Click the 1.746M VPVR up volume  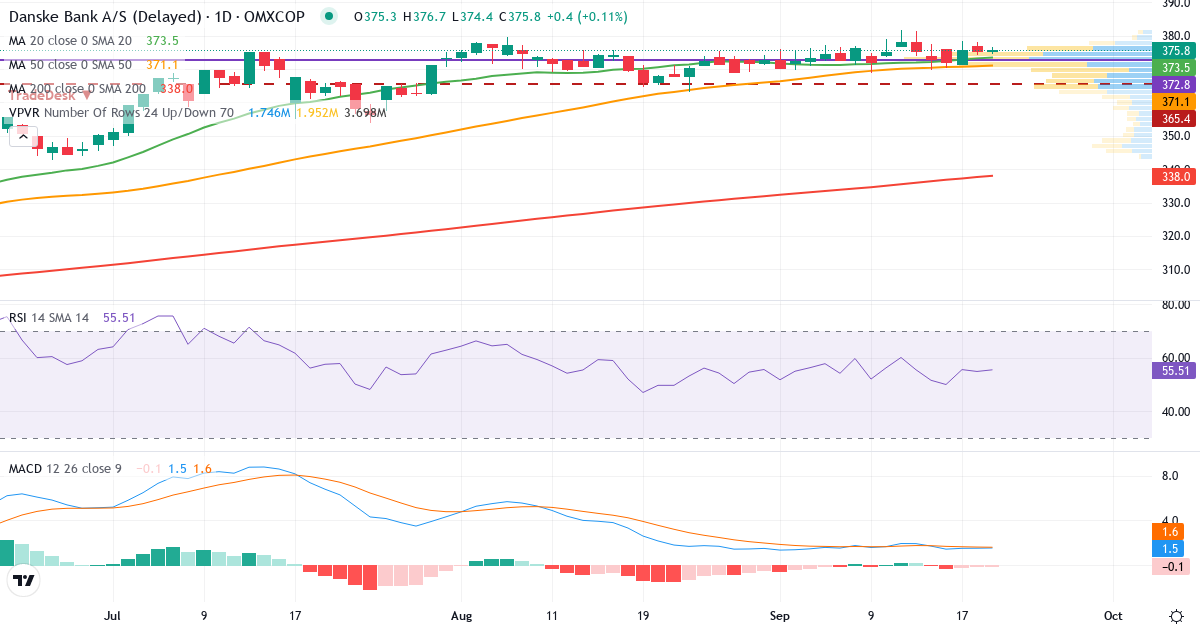point(269,113)
